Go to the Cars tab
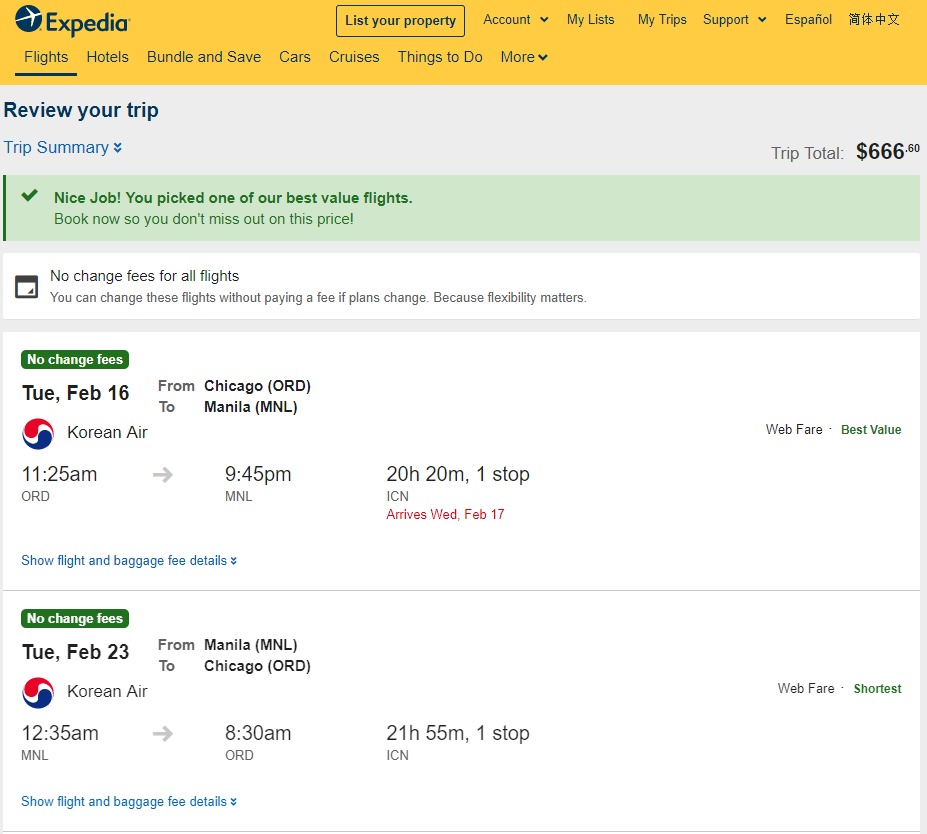The height and width of the screenshot is (834, 927). tap(295, 57)
